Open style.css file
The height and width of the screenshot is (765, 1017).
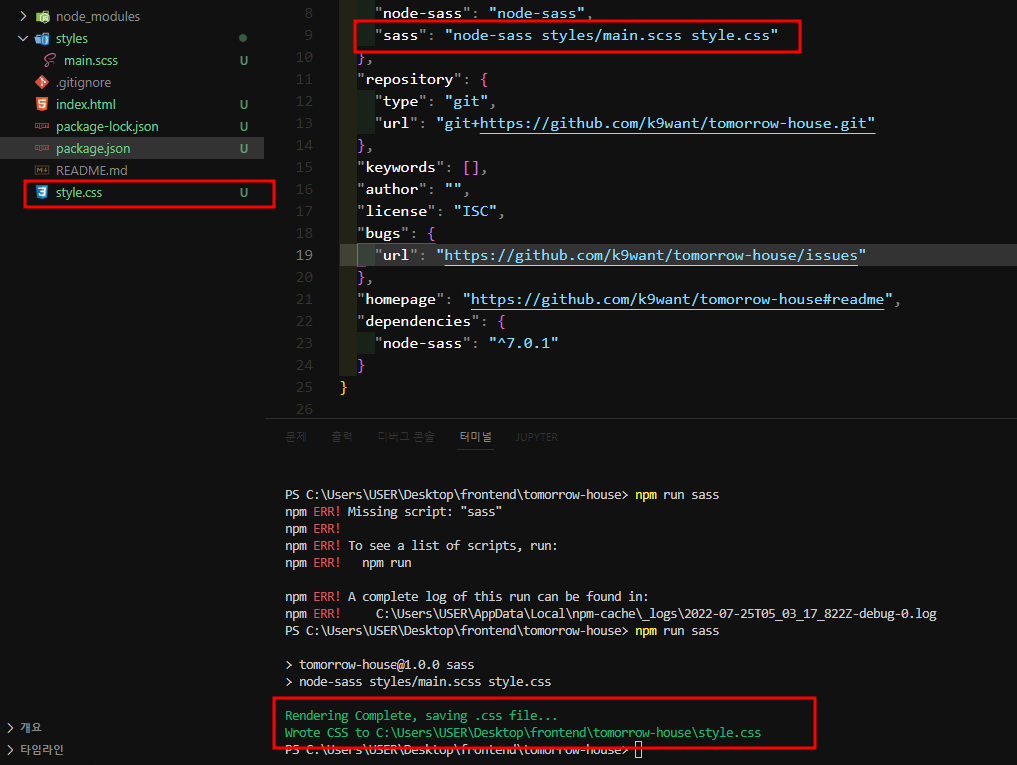pos(78,193)
